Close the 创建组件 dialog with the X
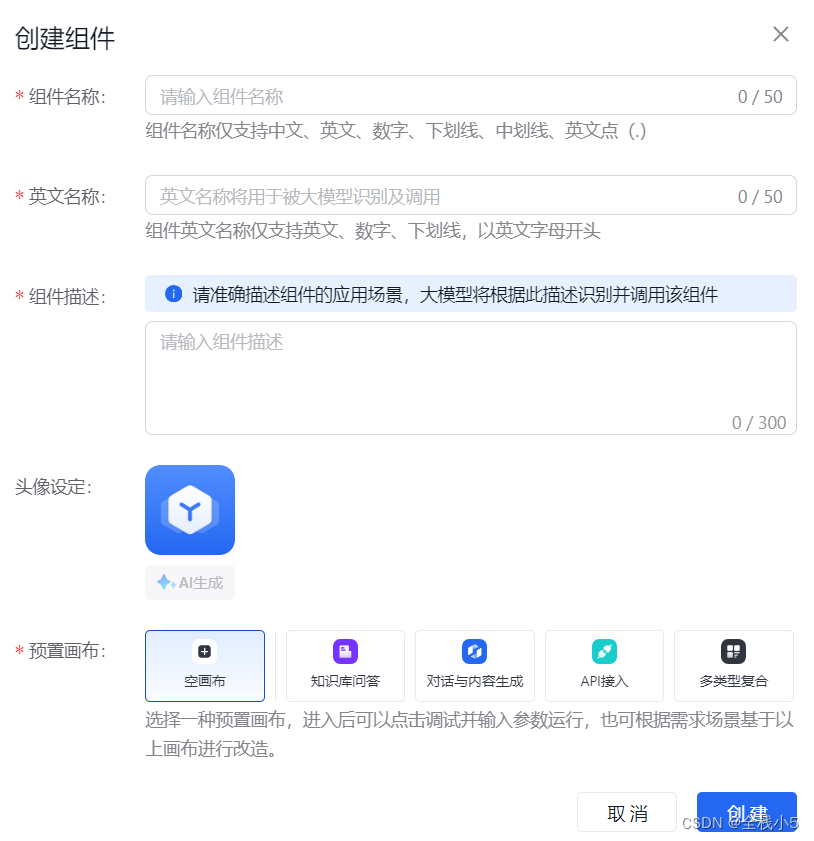Screen dimensions: 814x841 pos(781,34)
